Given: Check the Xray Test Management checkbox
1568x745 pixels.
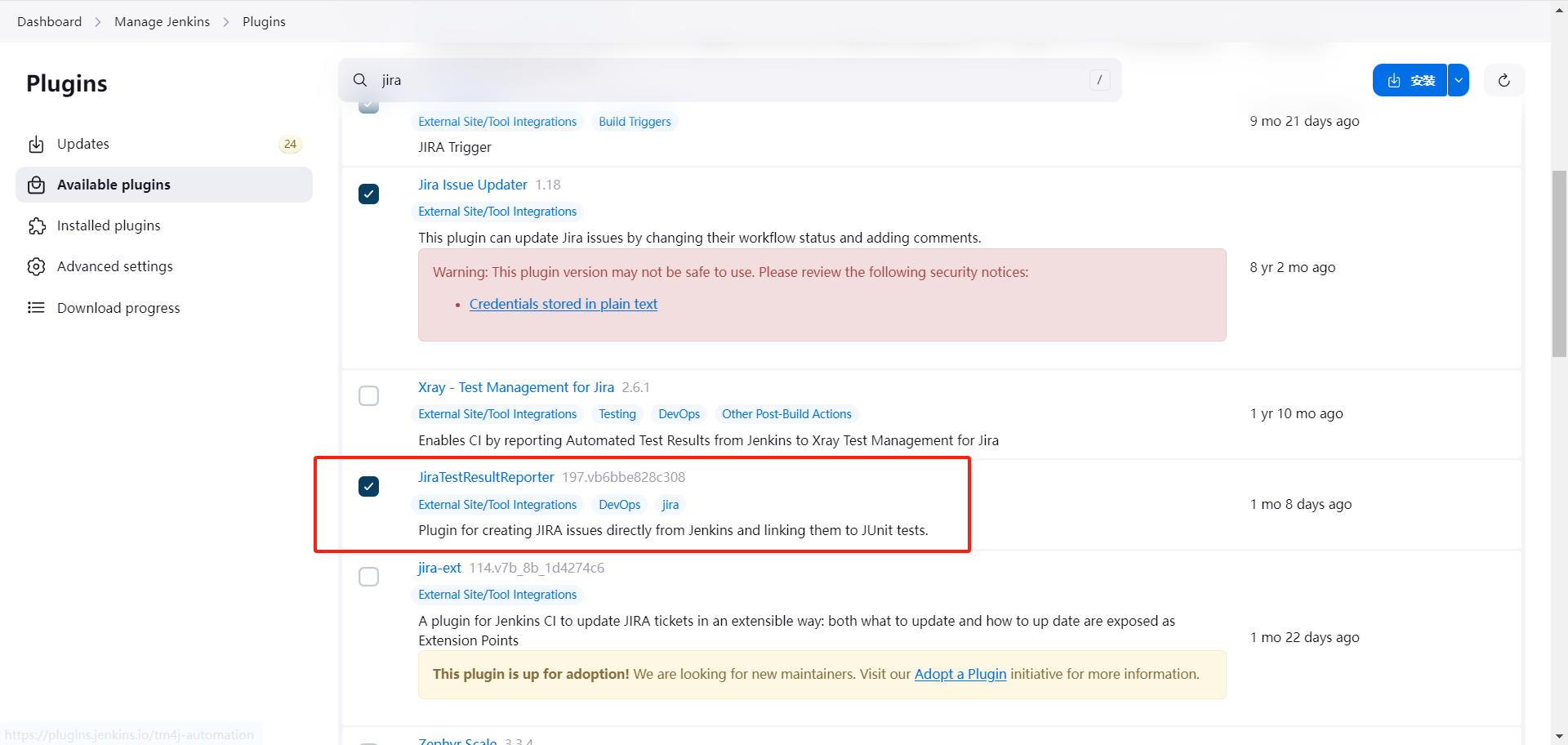Looking at the screenshot, I should tap(368, 396).
